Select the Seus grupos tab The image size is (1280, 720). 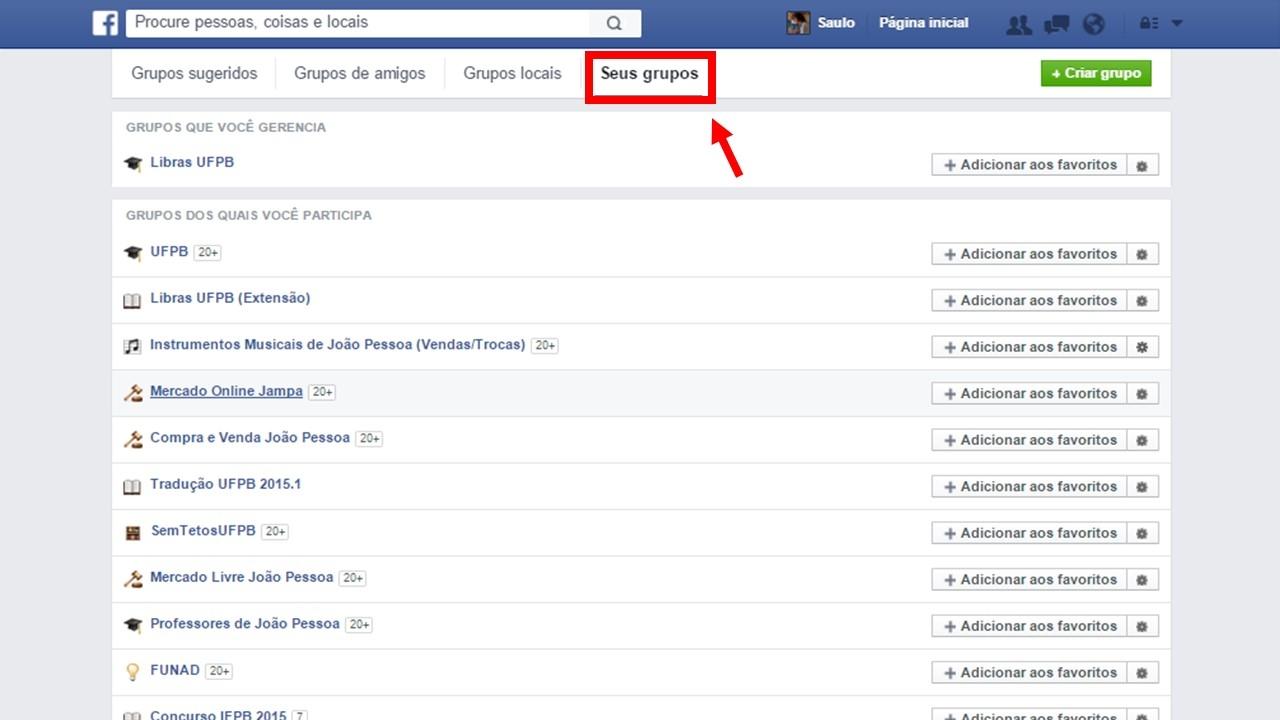(x=650, y=73)
